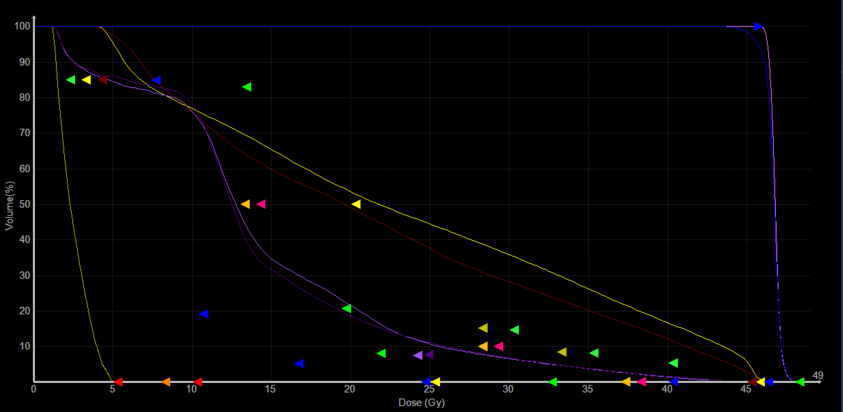
Task: Click the 49 max dose label on axis
Action: [x=817, y=376]
